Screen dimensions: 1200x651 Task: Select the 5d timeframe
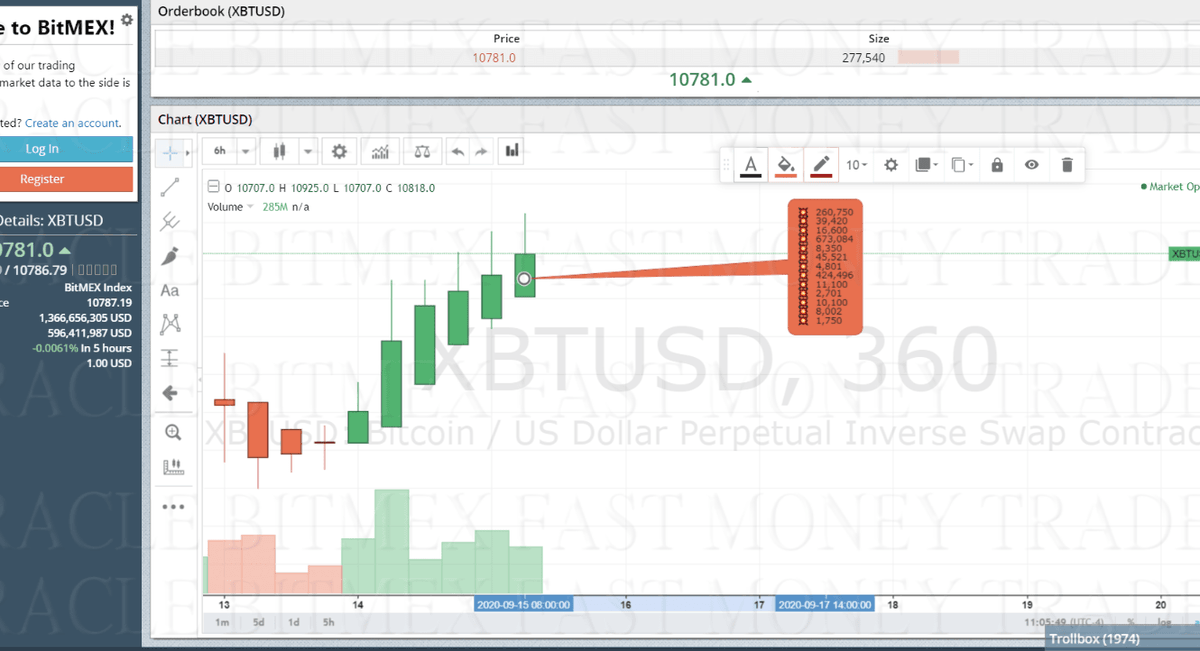click(258, 622)
